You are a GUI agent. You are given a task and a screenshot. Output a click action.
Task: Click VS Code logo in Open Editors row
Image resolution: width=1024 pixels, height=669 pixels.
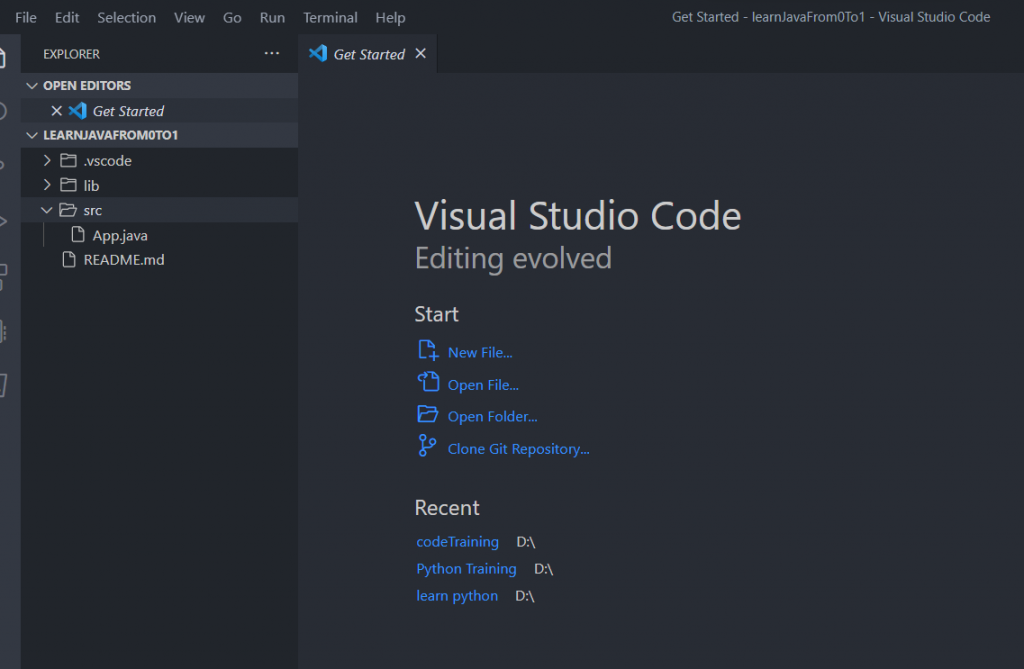coord(78,110)
